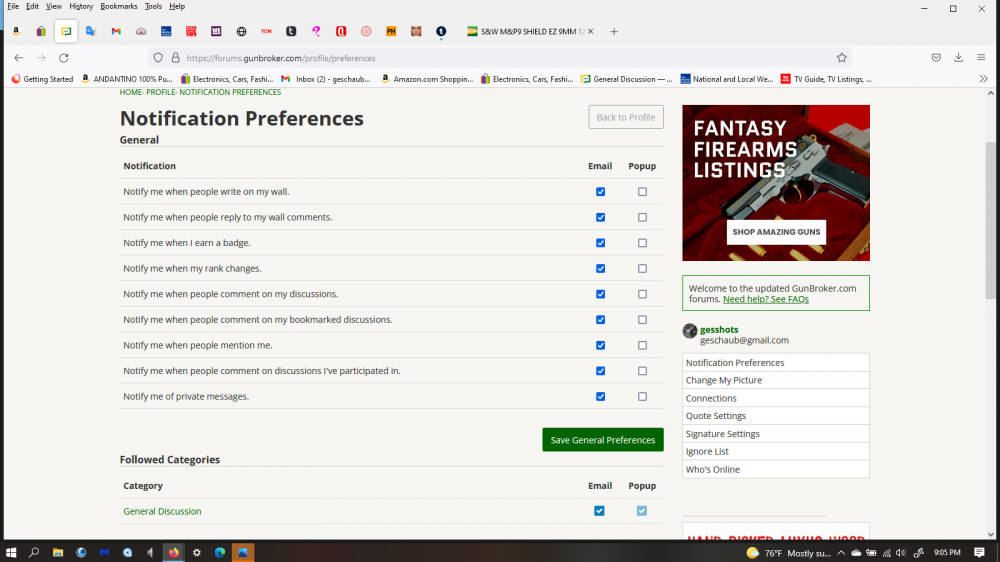This screenshot has width=1000, height=562.
Task: Open the Tools menu
Action: point(153,6)
